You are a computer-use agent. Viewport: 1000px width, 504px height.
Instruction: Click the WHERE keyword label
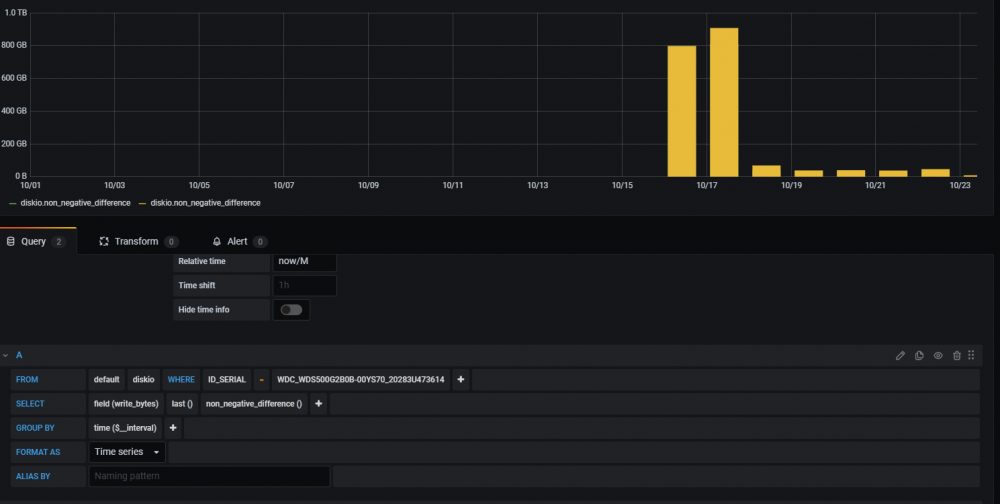tap(181, 380)
